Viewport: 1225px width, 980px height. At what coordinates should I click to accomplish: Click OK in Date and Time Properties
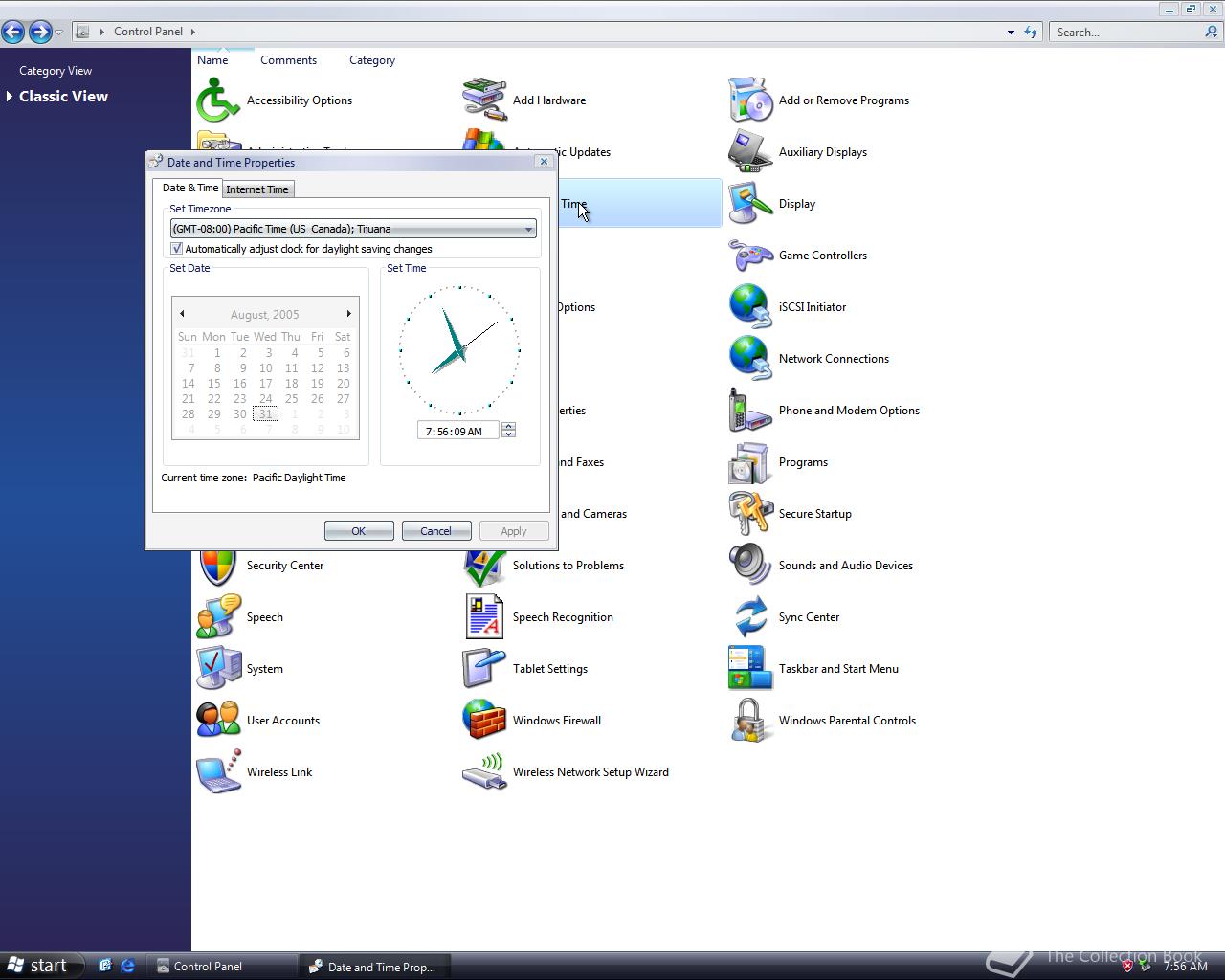point(359,531)
